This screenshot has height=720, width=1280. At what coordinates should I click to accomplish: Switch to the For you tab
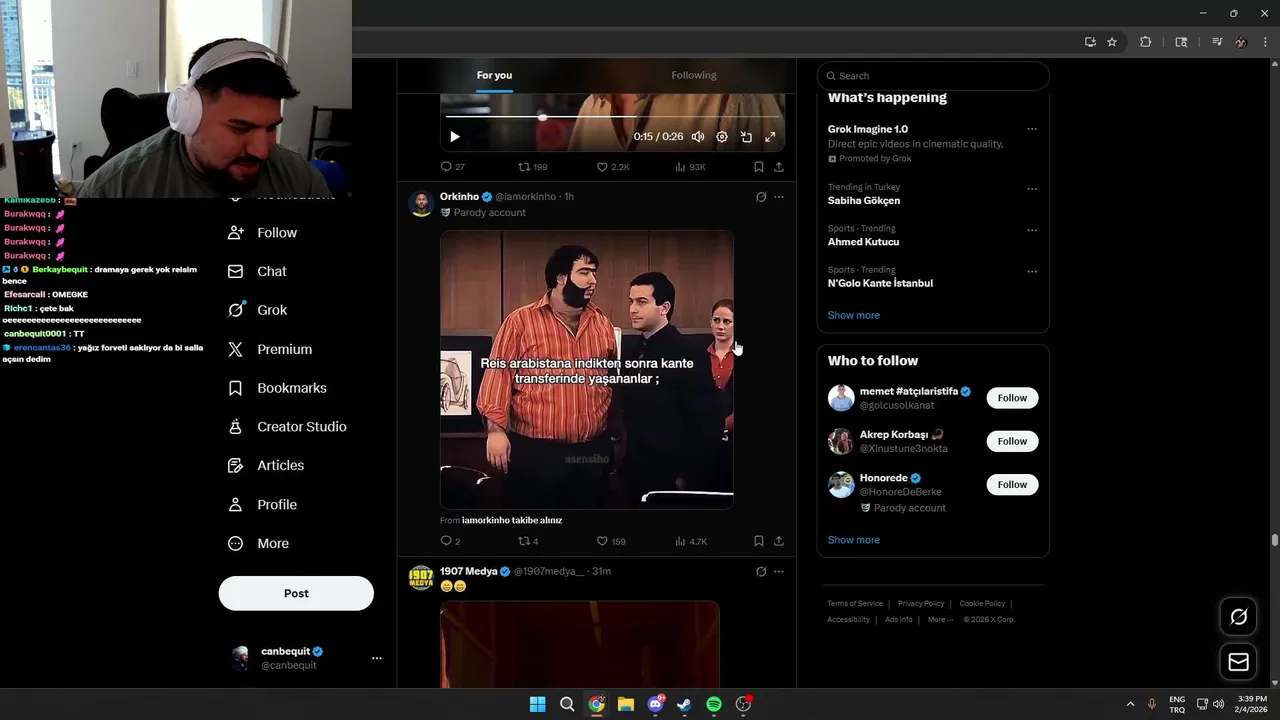pyautogui.click(x=494, y=76)
